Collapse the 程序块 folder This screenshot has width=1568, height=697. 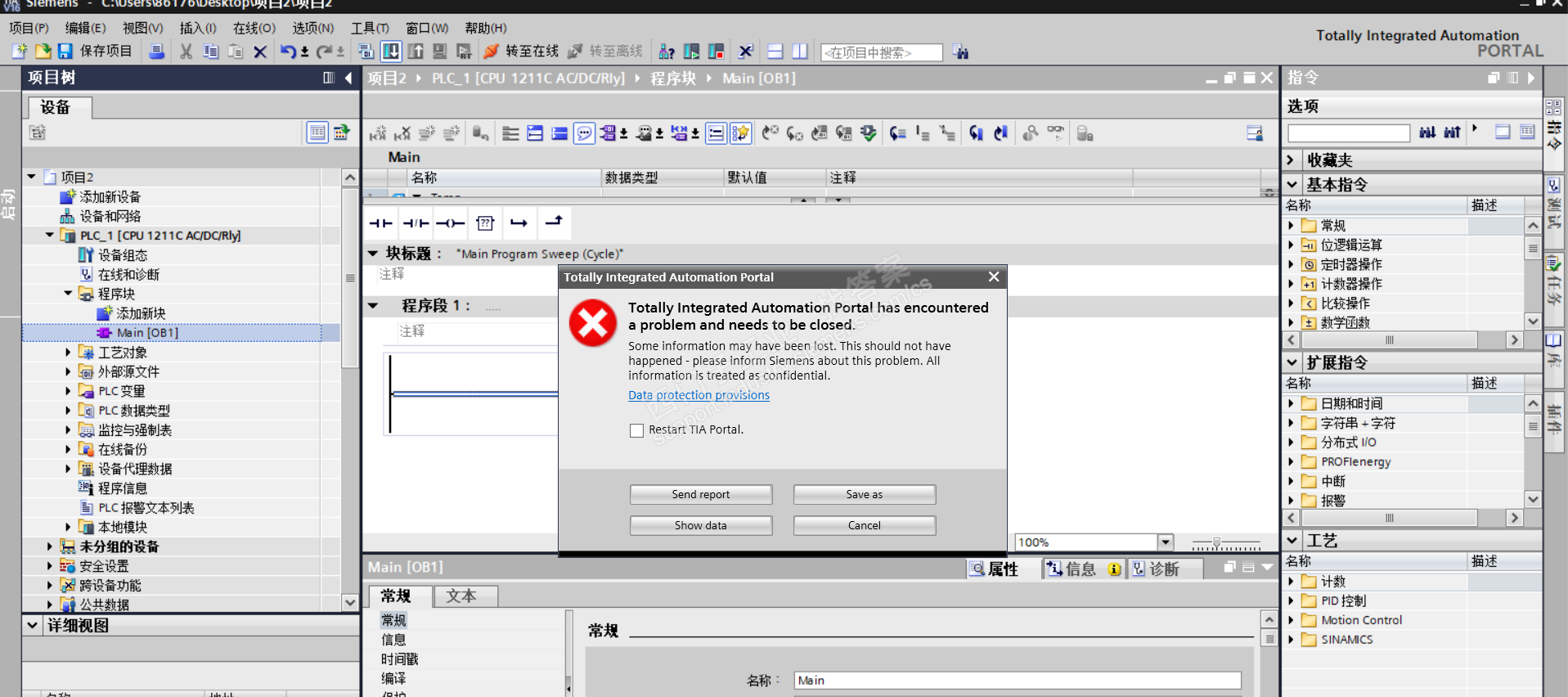68,294
